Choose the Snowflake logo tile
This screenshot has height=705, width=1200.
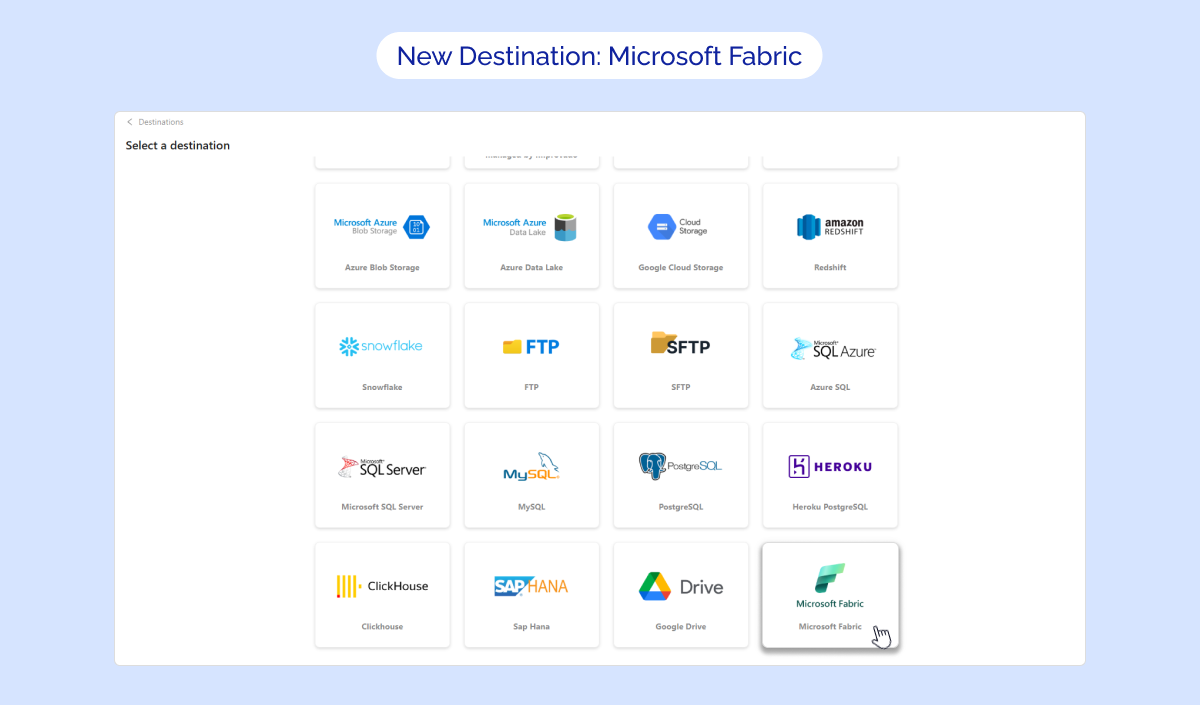click(381, 346)
